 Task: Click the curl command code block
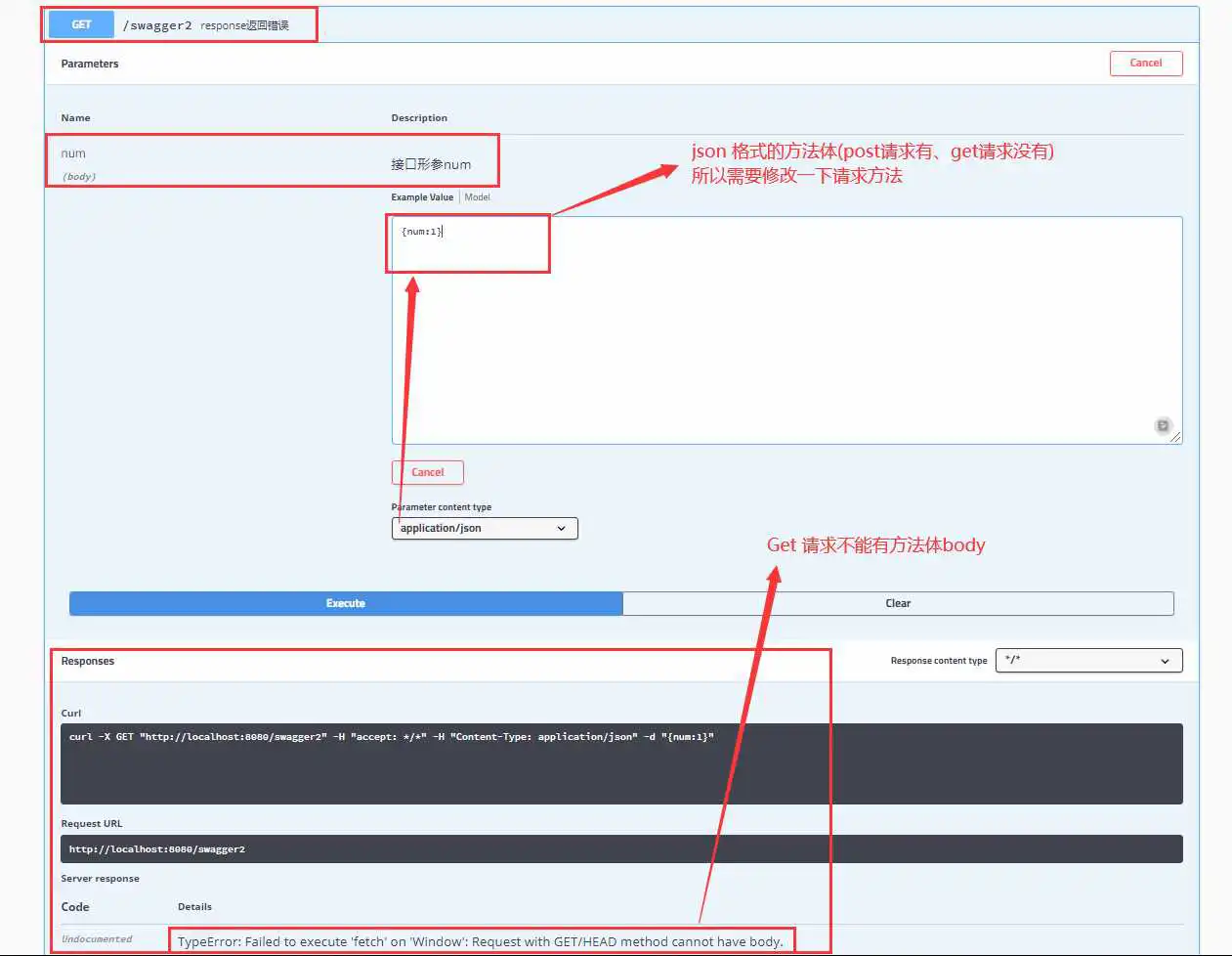621,763
